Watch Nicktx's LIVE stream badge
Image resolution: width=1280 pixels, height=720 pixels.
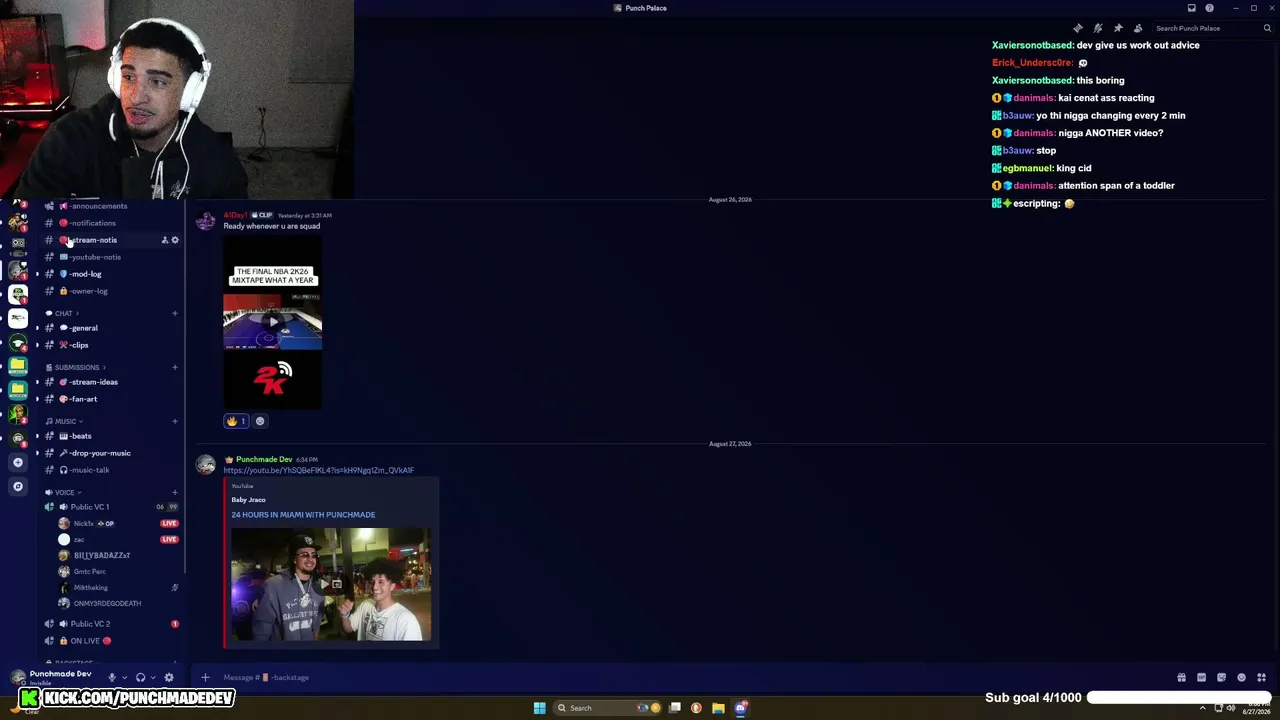169,523
